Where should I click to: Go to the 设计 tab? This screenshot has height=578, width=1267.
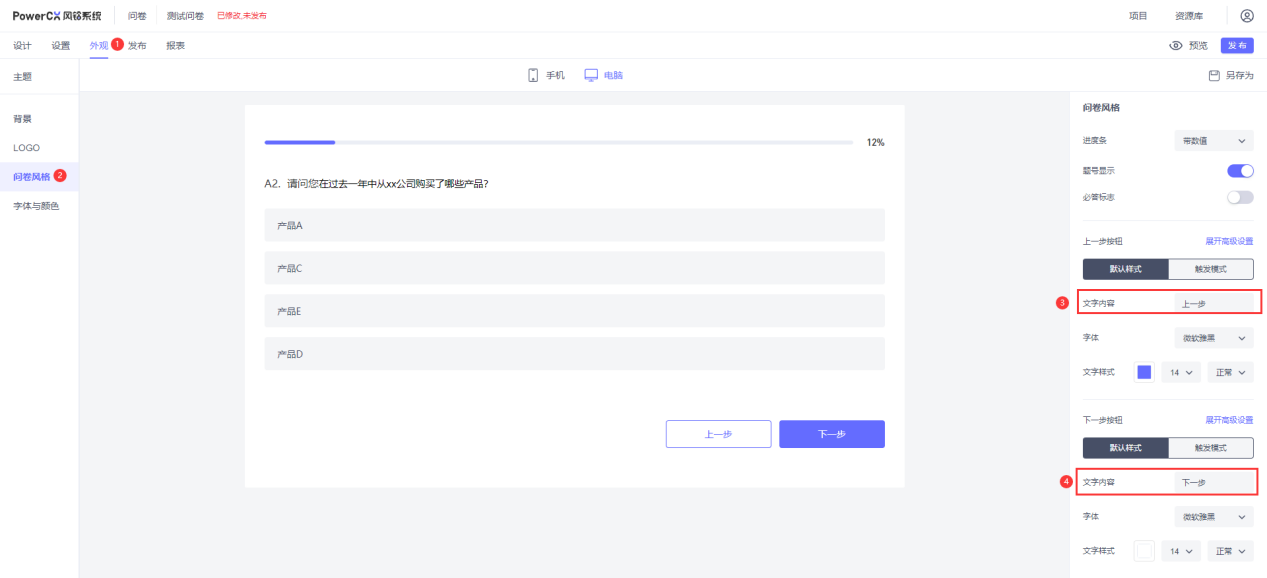click(x=22, y=46)
